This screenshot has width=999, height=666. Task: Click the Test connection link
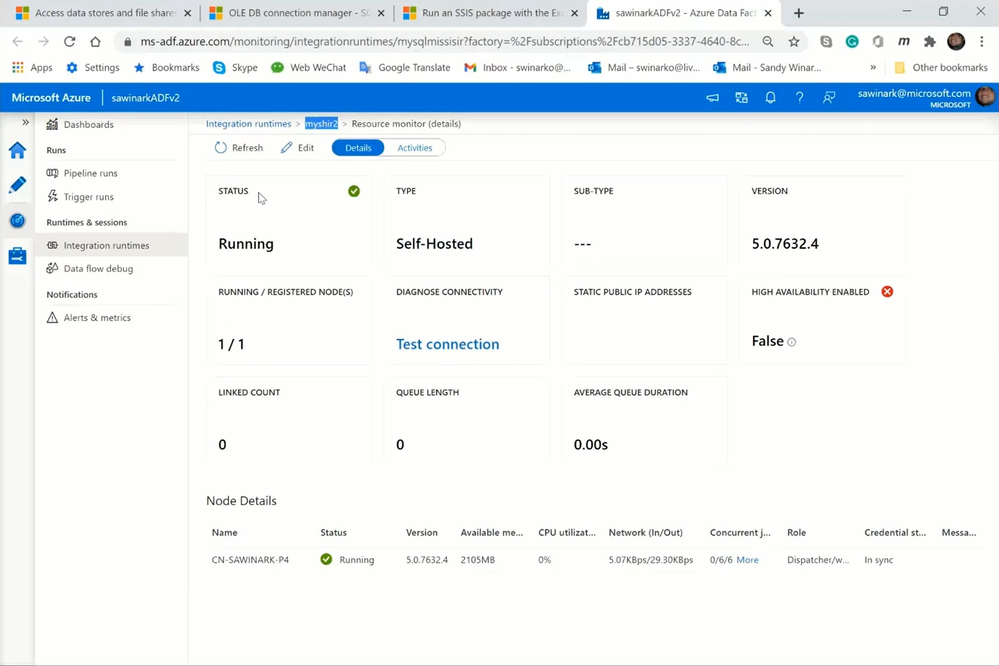point(448,344)
